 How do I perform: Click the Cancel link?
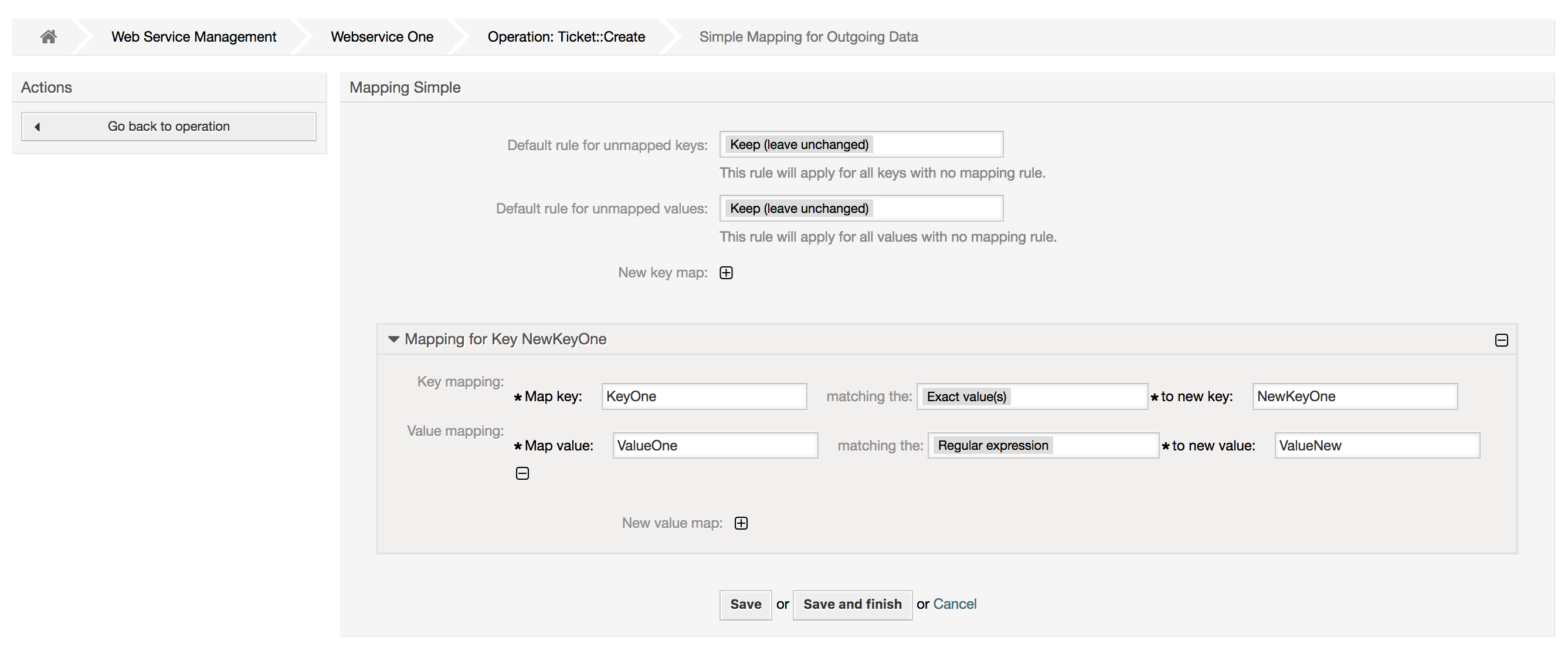(x=955, y=604)
